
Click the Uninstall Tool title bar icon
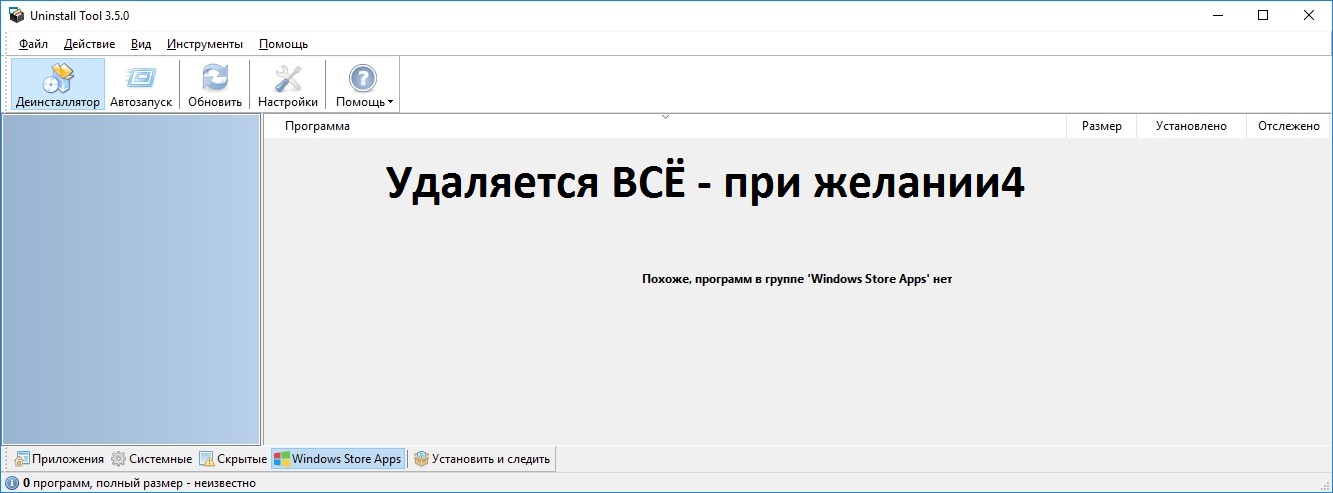click(x=16, y=15)
